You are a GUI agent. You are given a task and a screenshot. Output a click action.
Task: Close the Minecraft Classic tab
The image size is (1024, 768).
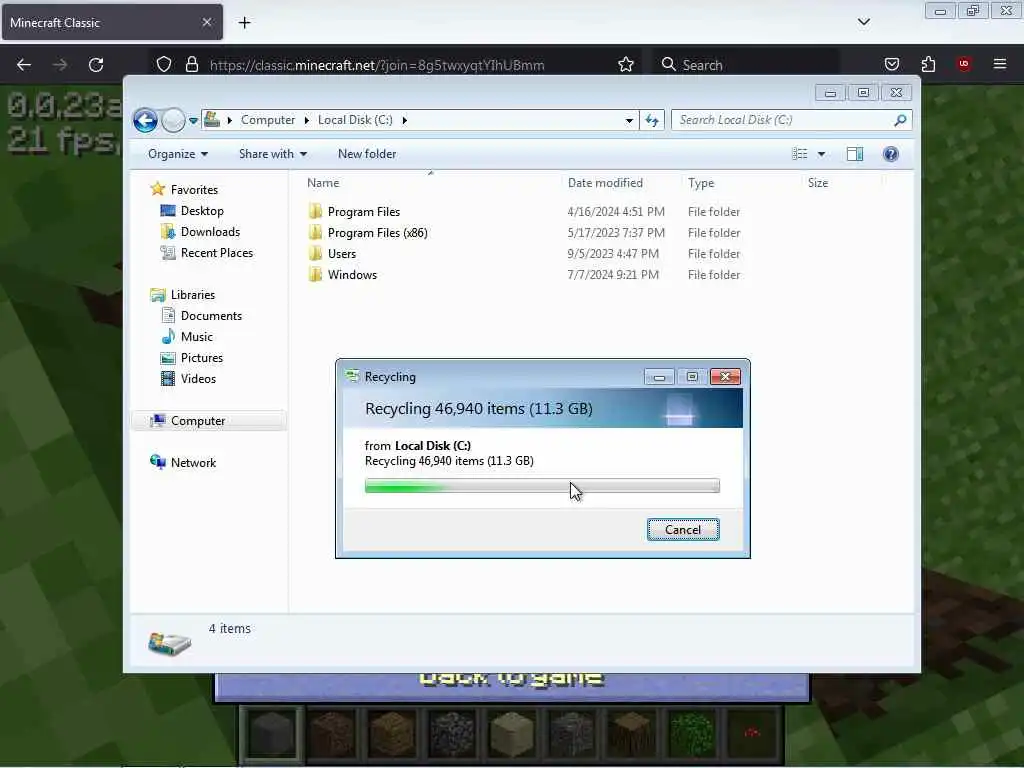207,22
